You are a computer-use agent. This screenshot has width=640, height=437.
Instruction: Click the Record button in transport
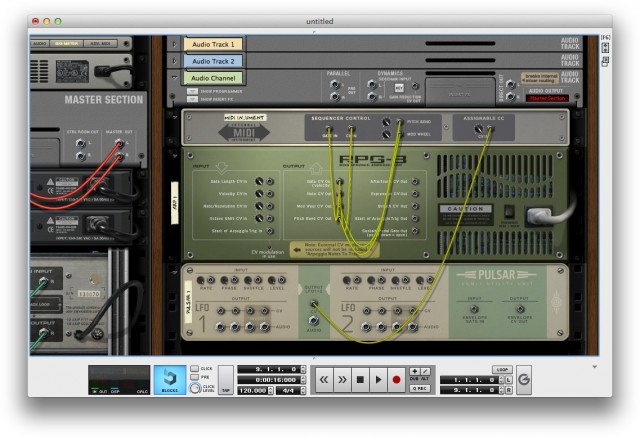396,380
